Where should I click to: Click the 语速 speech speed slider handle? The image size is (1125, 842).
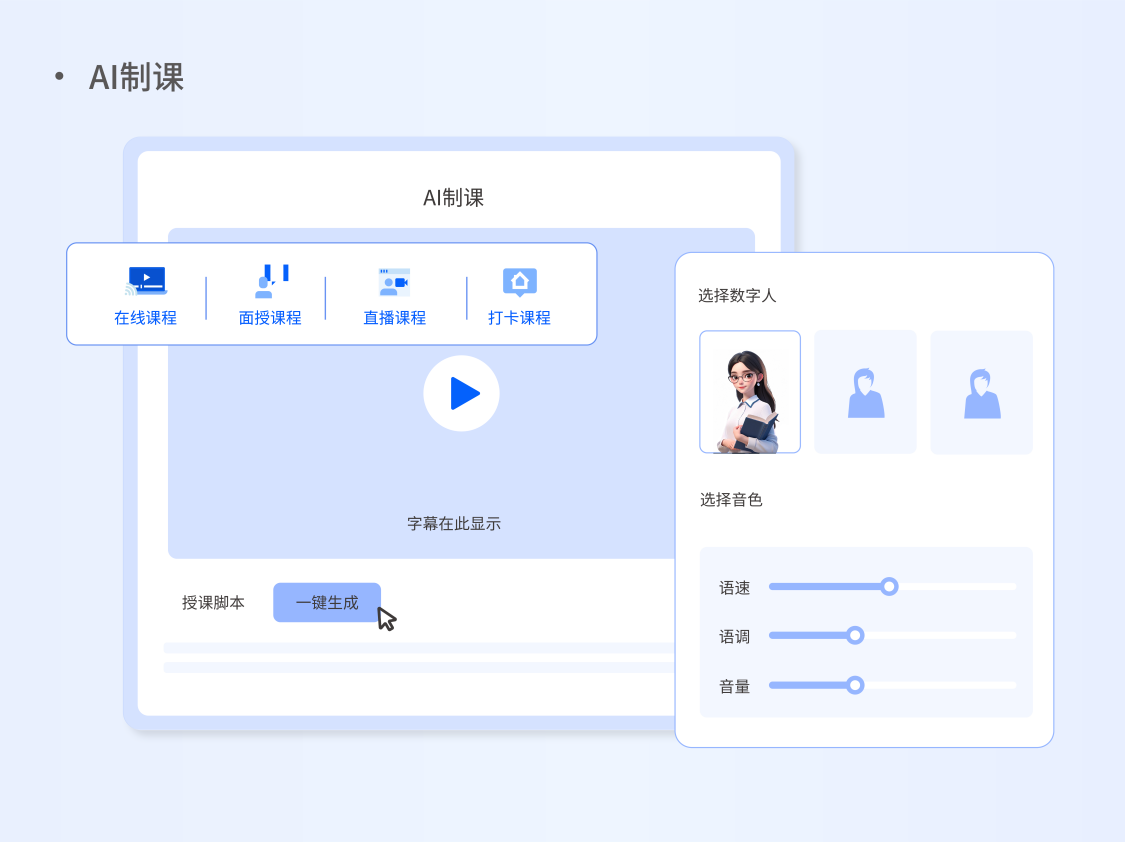tap(889, 586)
